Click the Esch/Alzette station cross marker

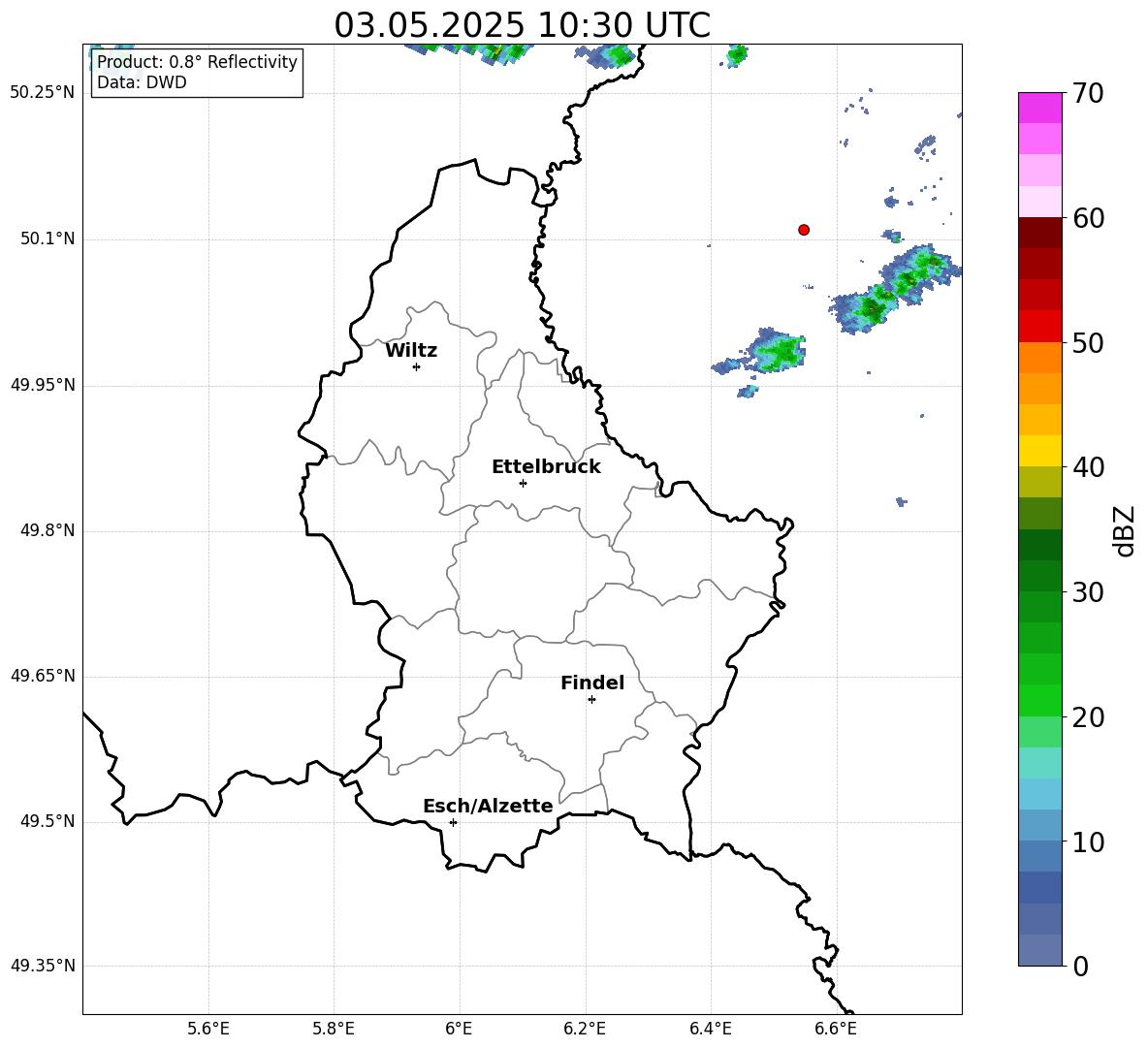[453, 822]
